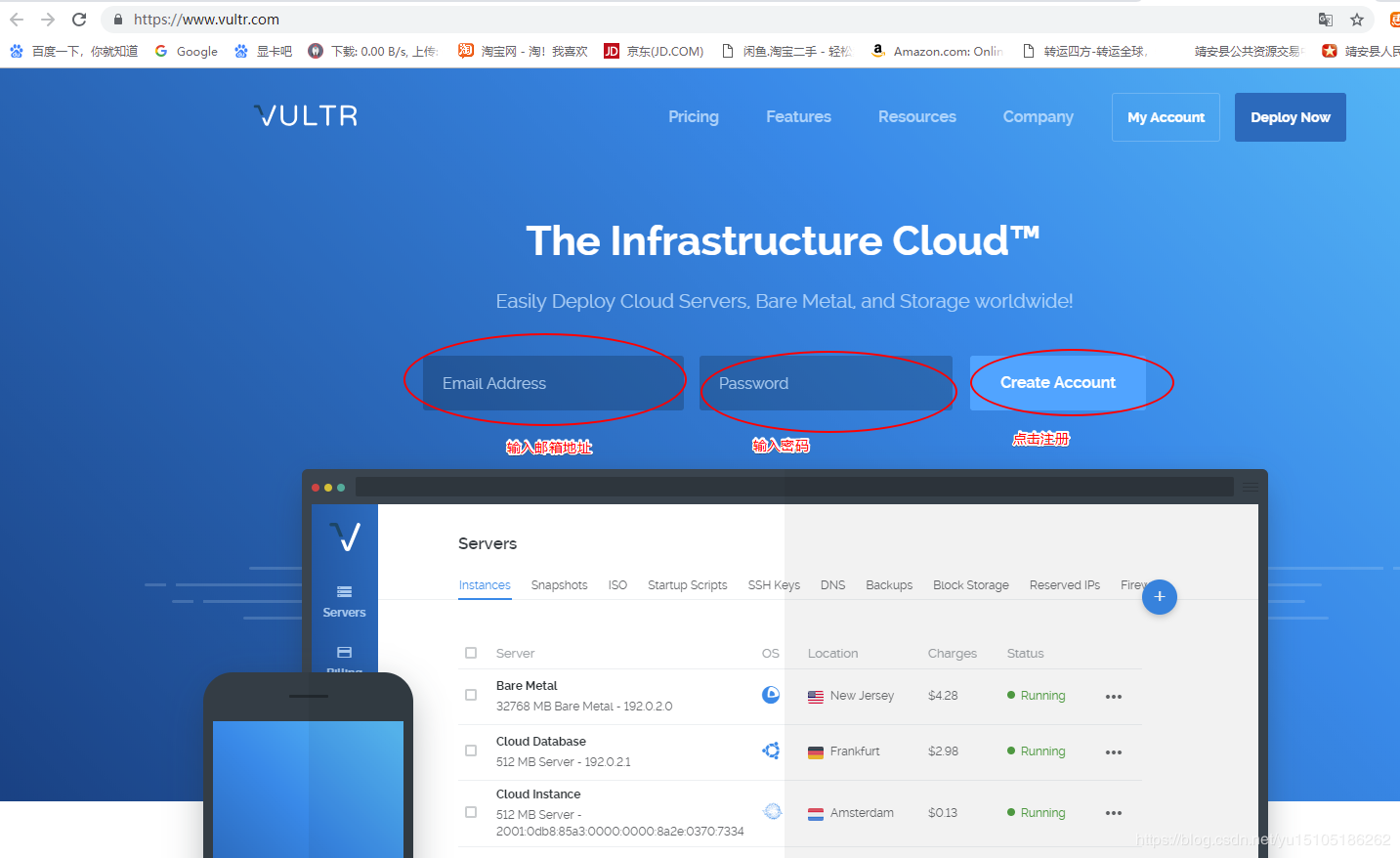The image size is (1400, 858).
Task: Check the Bare Metal server checkbox
Action: pos(471,695)
